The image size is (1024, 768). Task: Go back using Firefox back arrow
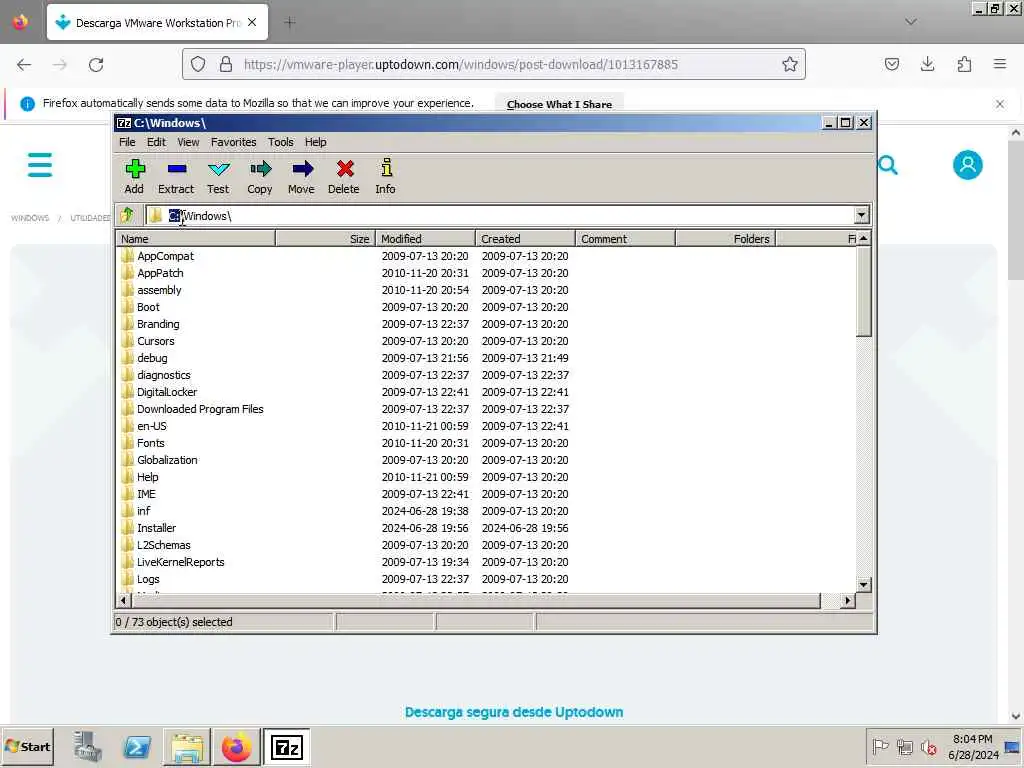(24, 65)
